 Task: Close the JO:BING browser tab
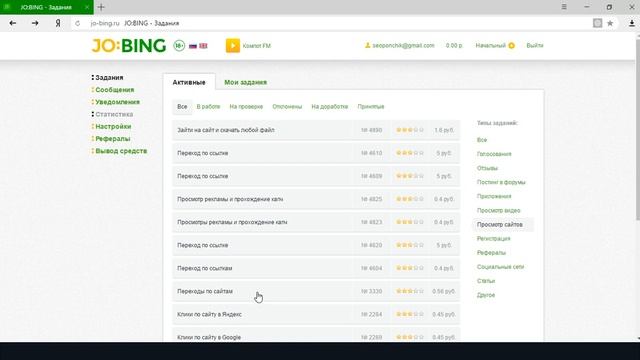click(87, 7)
